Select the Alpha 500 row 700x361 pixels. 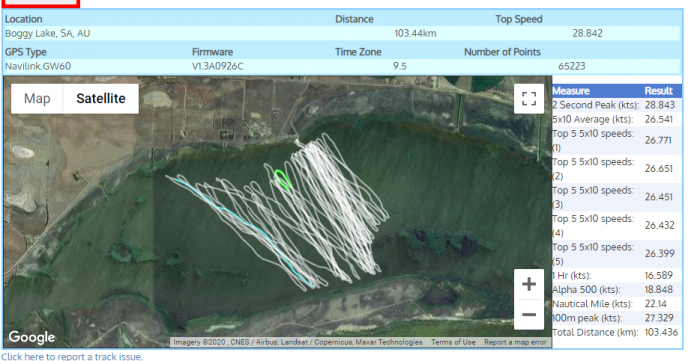[x=617, y=290]
